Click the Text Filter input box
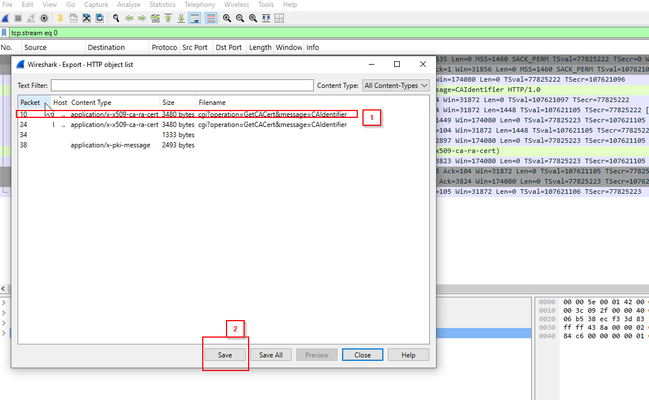 [x=182, y=85]
